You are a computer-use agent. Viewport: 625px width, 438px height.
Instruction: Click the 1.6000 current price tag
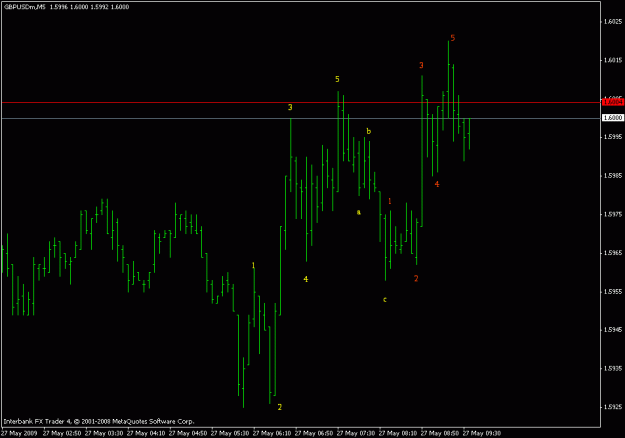point(613,118)
